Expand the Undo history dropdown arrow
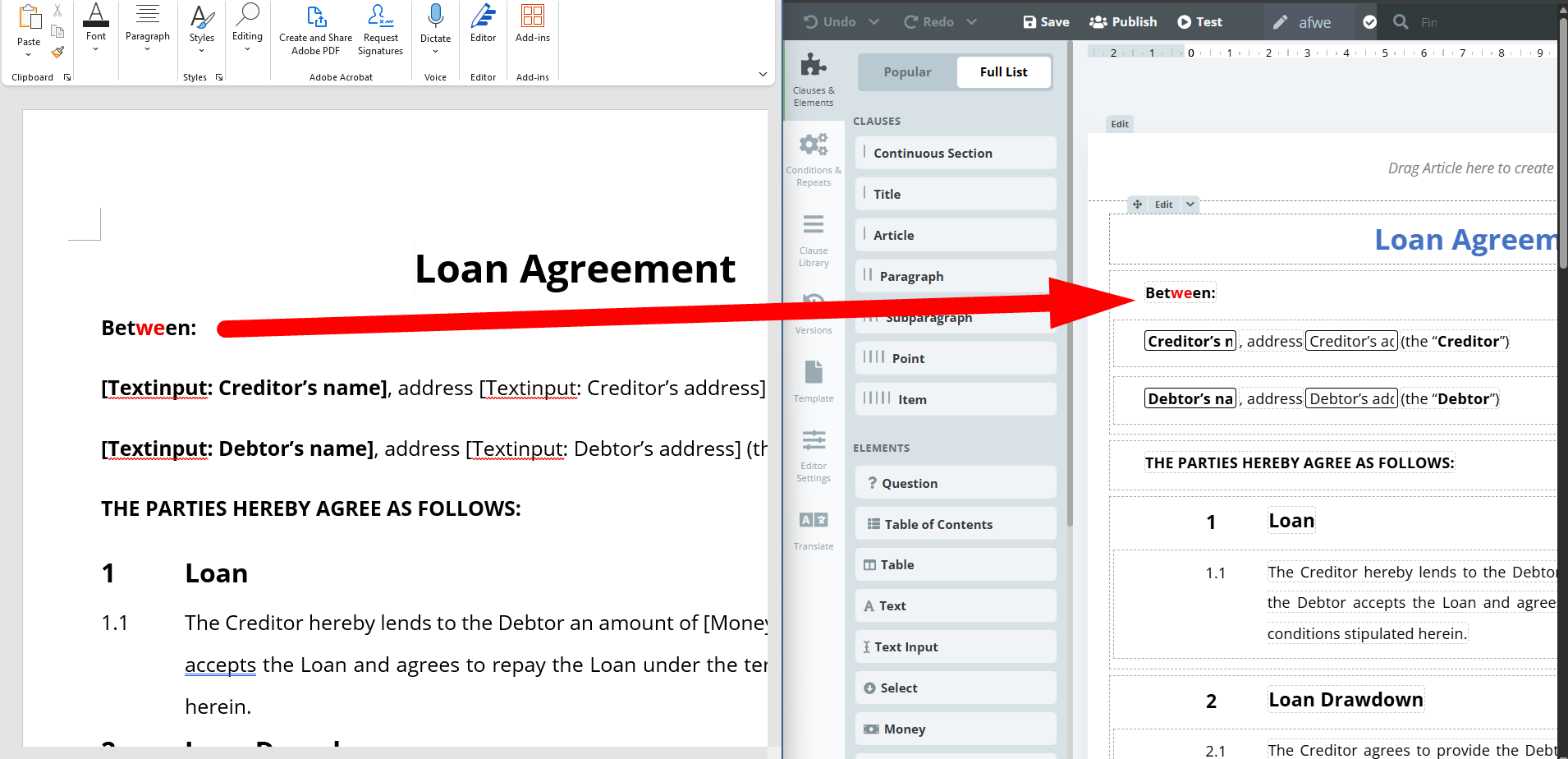1568x759 pixels. (873, 22)
